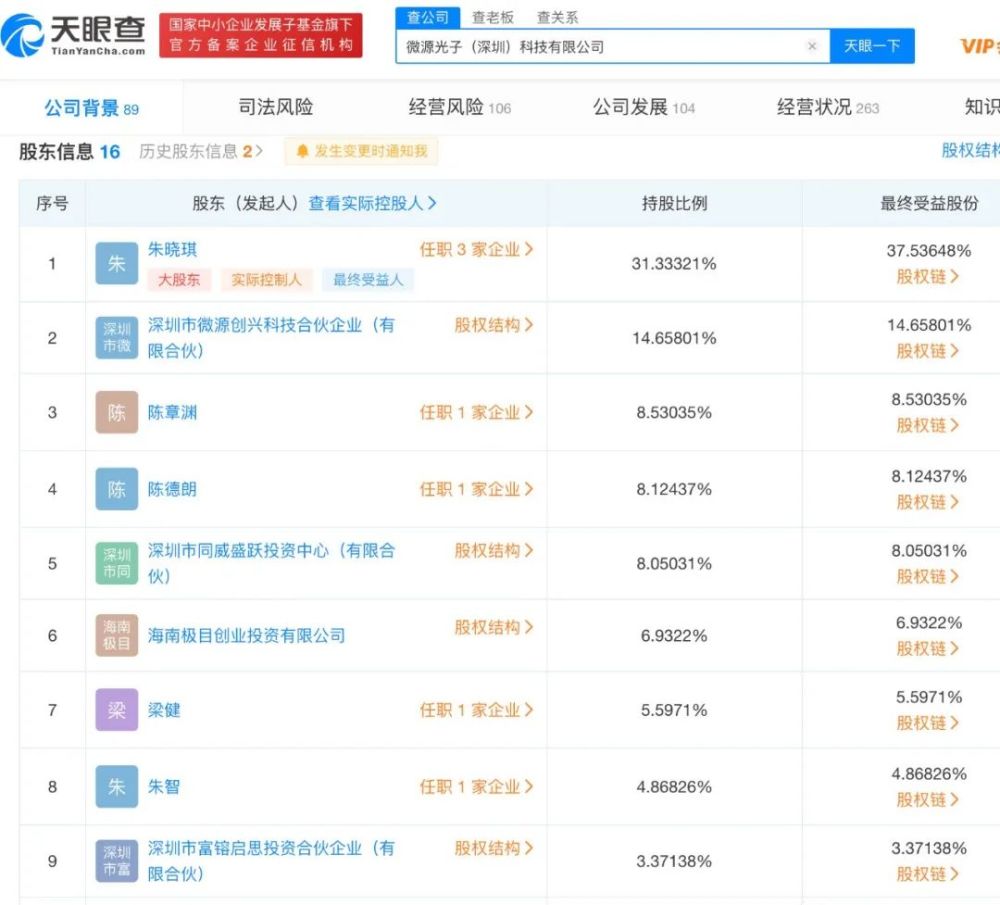This screenshot has width=1000, height=905.
Task: Expand 任职 1 家企业 for 陈章渊
Action: coord(476,413)
